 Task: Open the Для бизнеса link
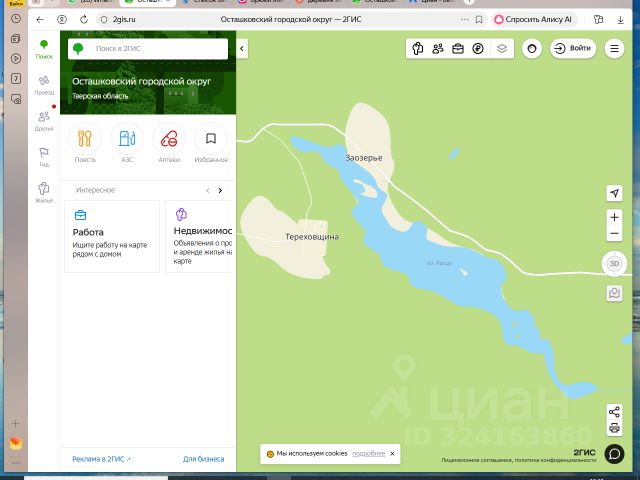(204, 459)
